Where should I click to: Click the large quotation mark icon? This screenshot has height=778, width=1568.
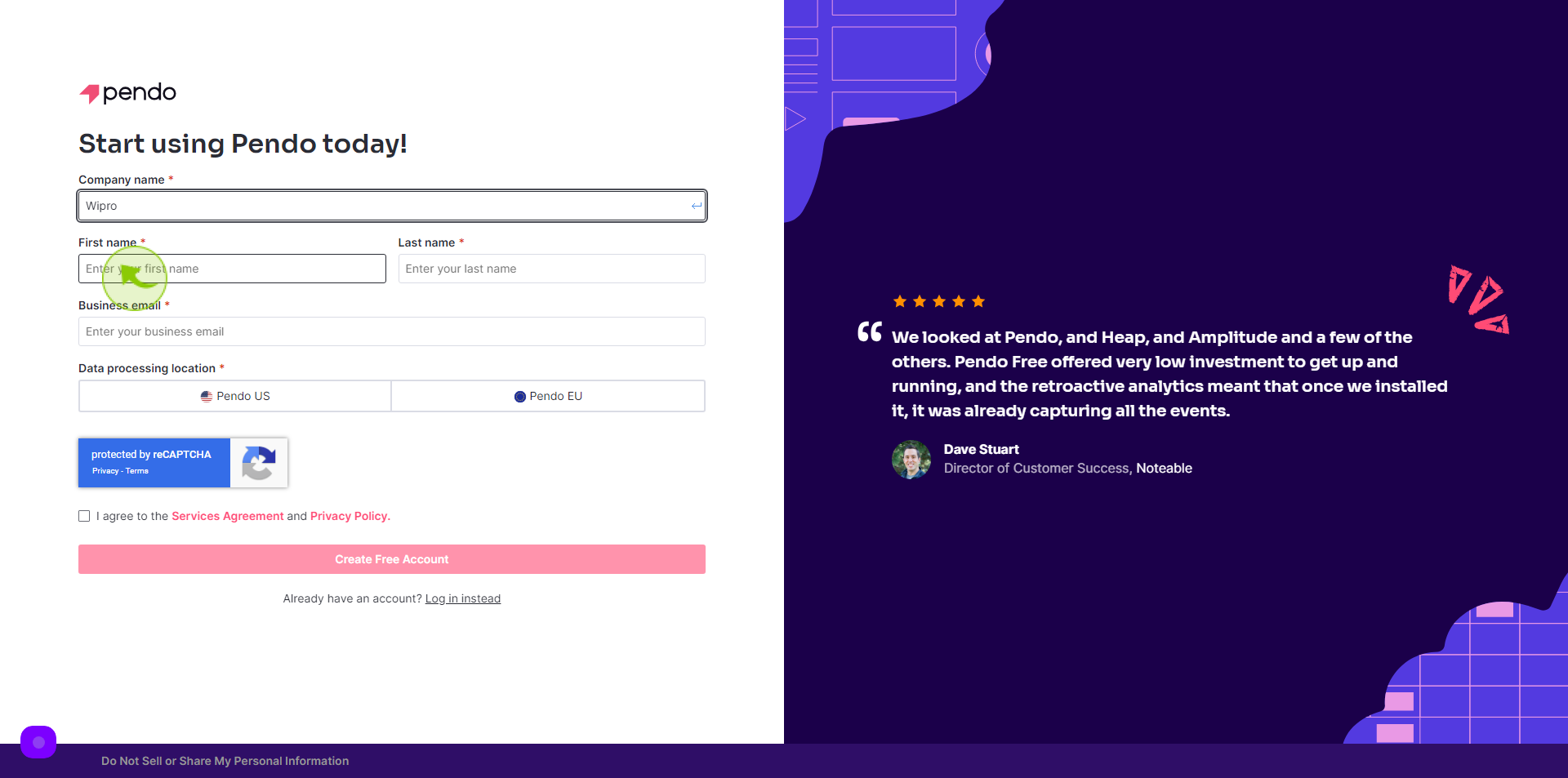(870, 331)
